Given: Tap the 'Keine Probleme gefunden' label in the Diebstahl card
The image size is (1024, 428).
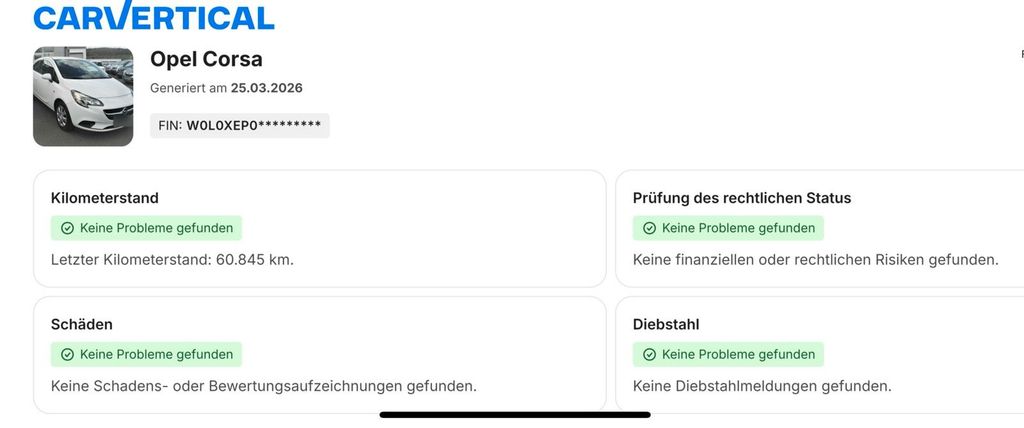Looking at the screenshot, I should pyautogui.click(x=738, y=354).
